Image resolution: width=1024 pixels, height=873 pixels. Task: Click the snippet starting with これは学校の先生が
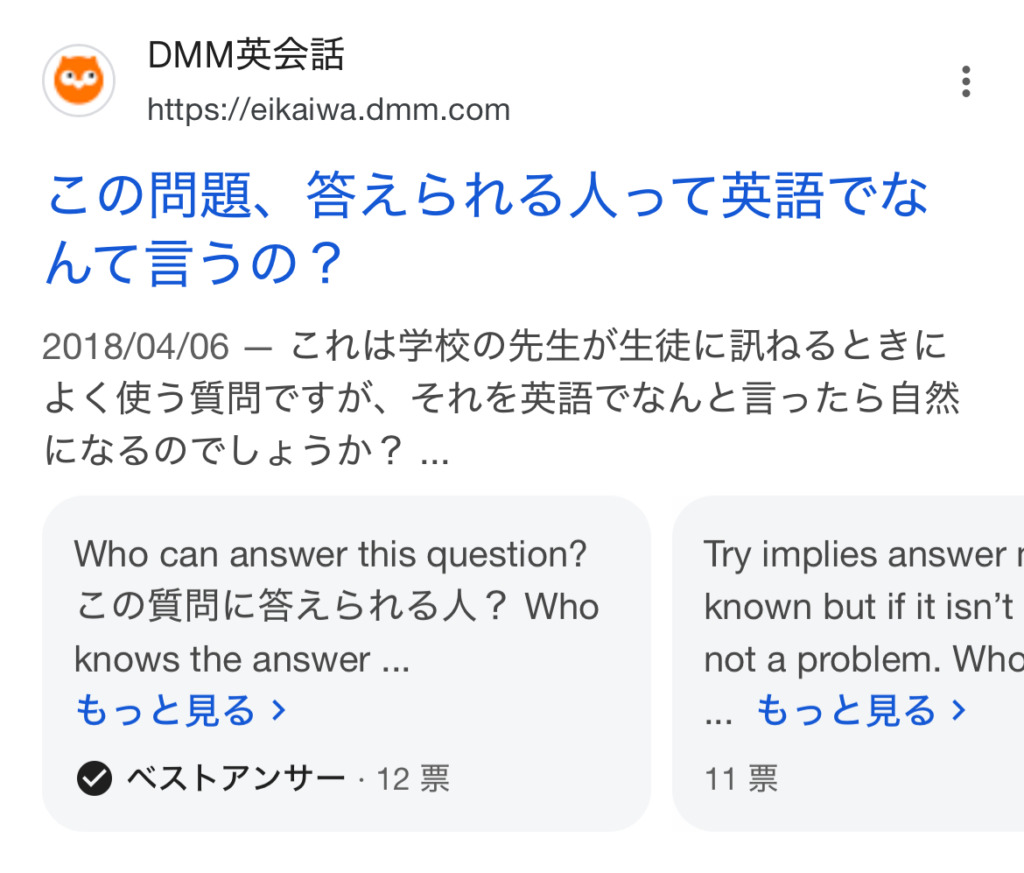[x=500, y=400]
